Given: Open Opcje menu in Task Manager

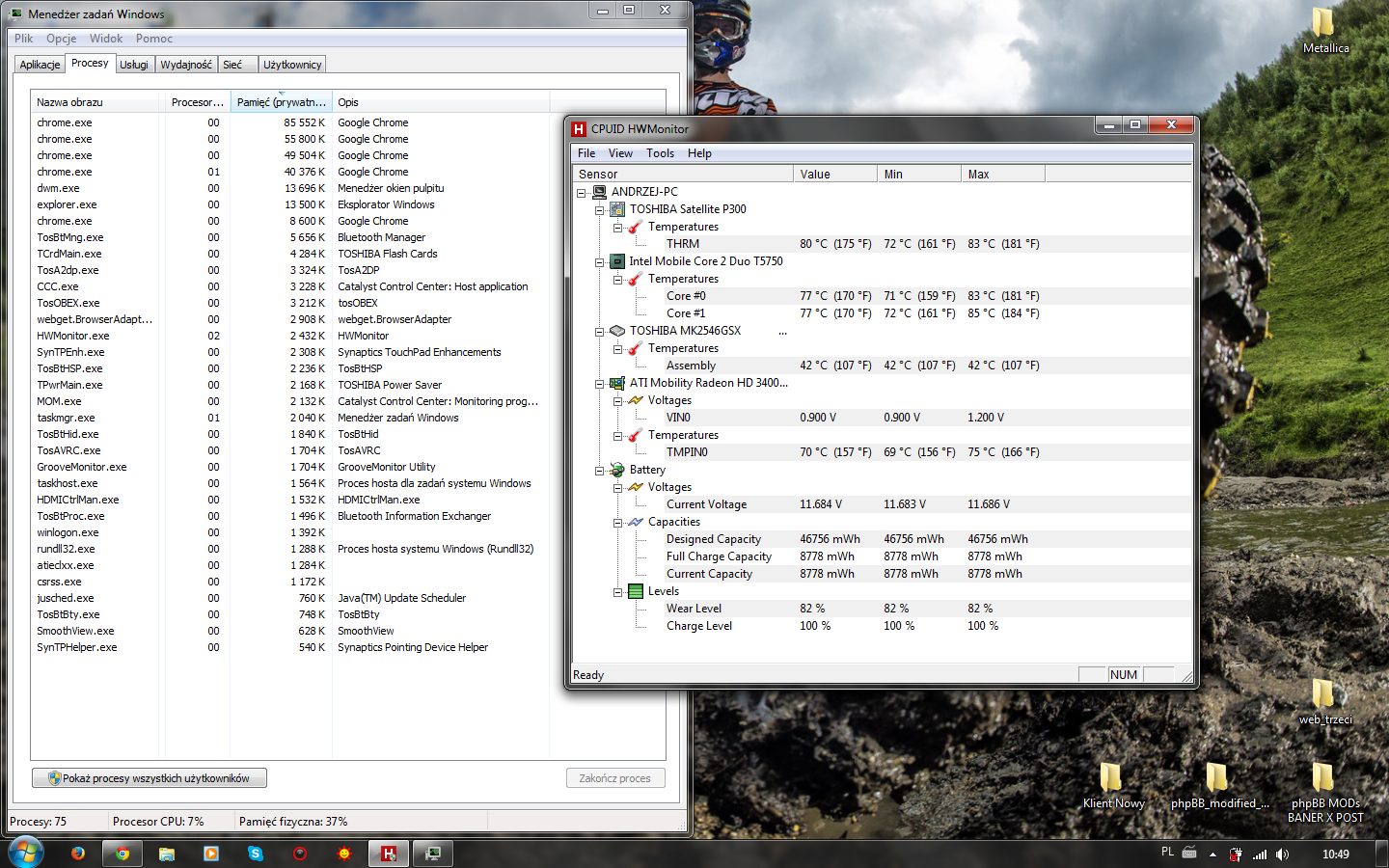Looking at the screenshot, I should pos(62,39).
